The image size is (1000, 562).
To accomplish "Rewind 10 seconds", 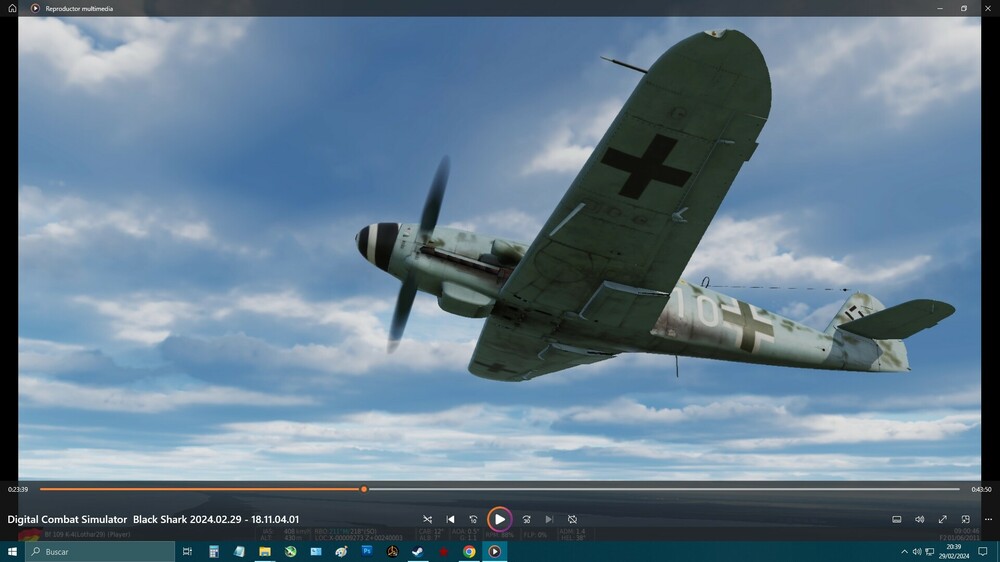I will (x=473, y=520).
